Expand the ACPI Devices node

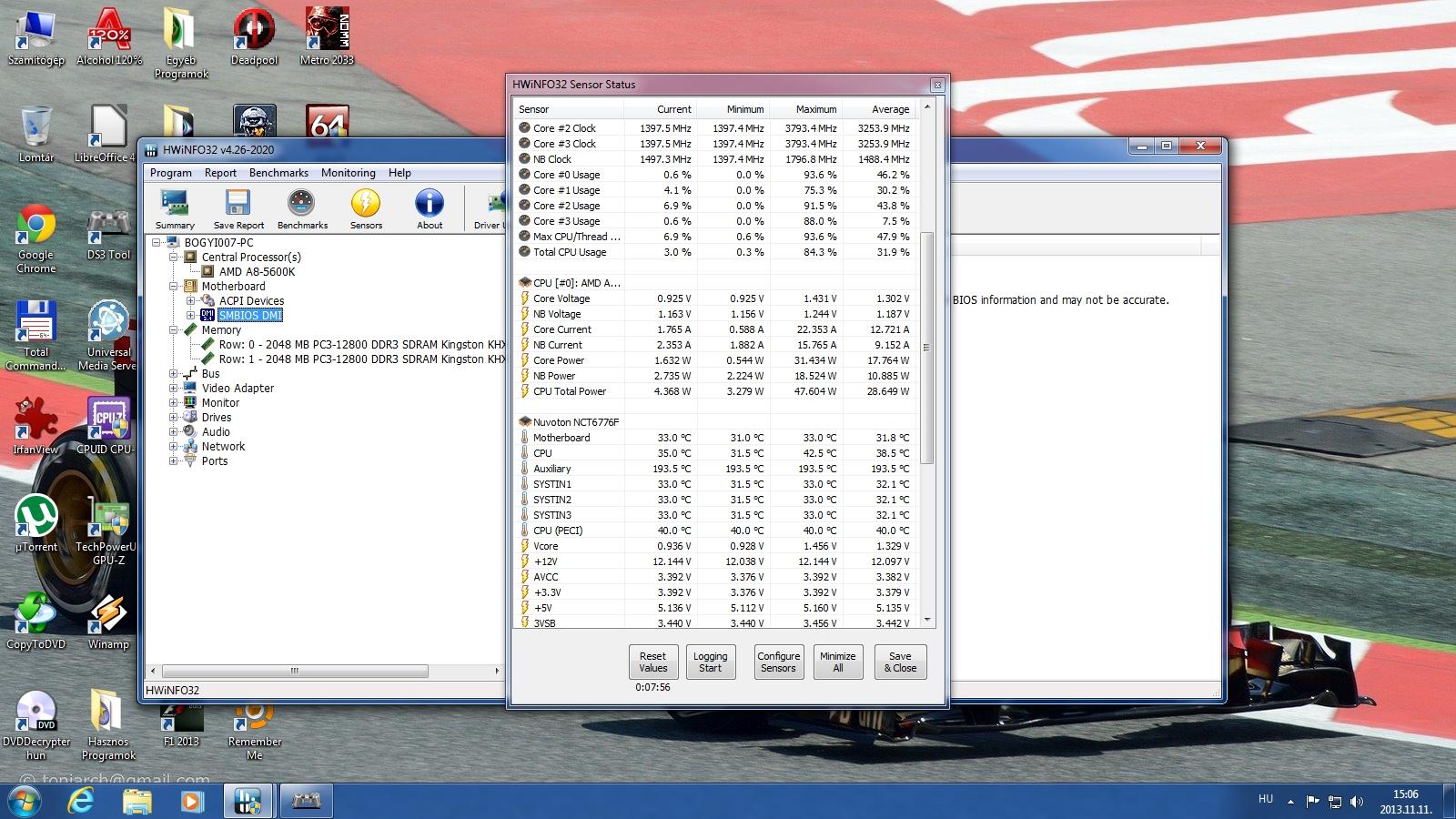tap(190, 301)
